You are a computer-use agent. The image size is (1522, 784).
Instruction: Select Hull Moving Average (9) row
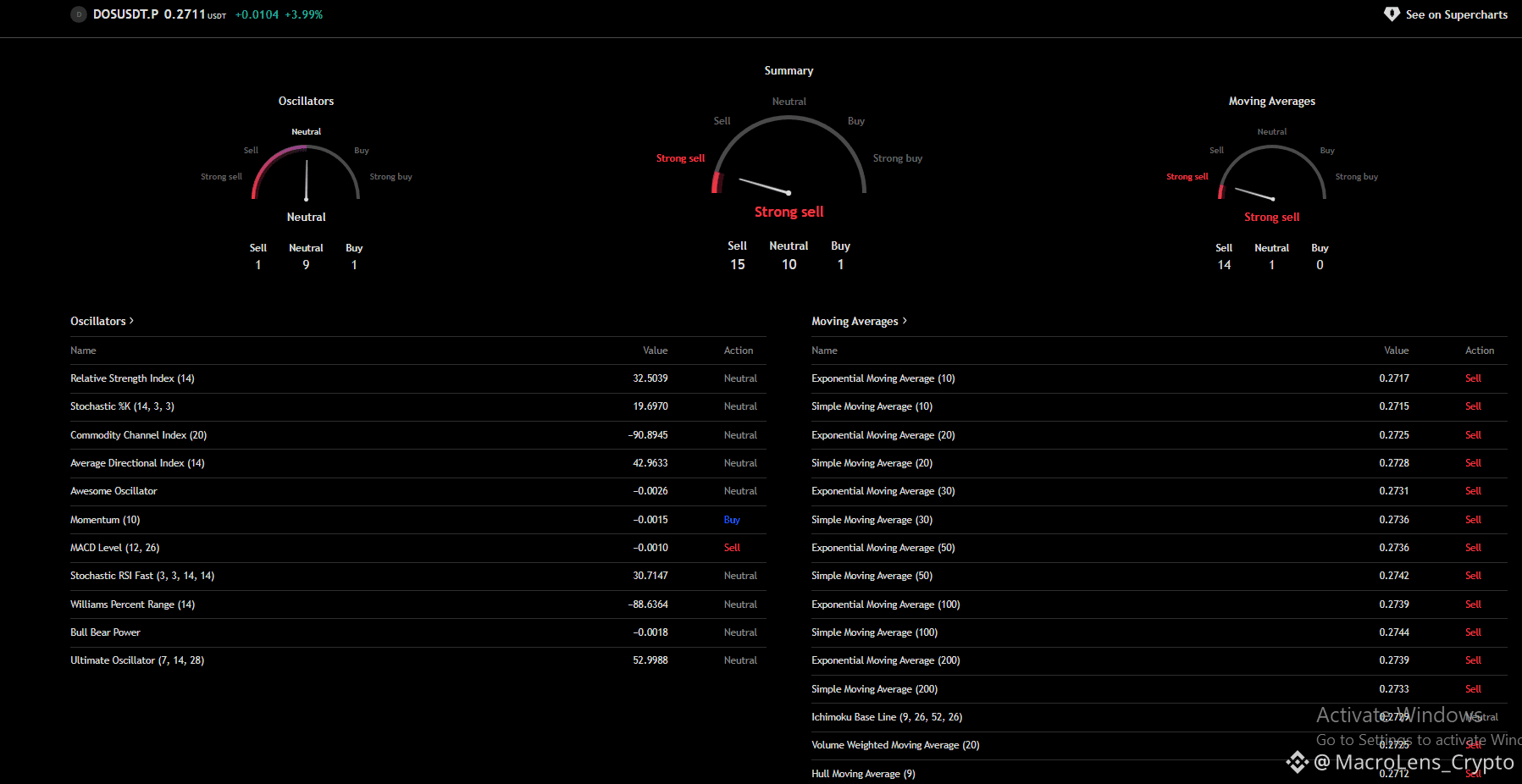pyautogui.click(x=1159, y=773)
